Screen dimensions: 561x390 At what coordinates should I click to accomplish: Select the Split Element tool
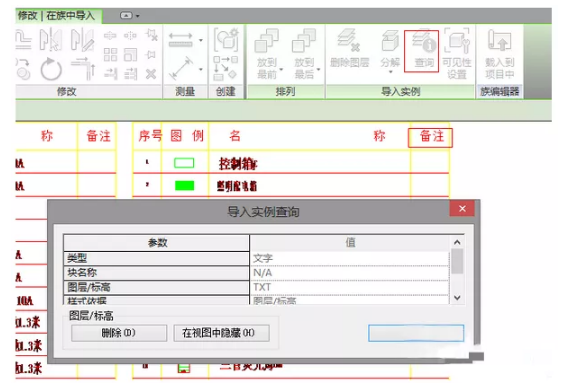point(110,36)
